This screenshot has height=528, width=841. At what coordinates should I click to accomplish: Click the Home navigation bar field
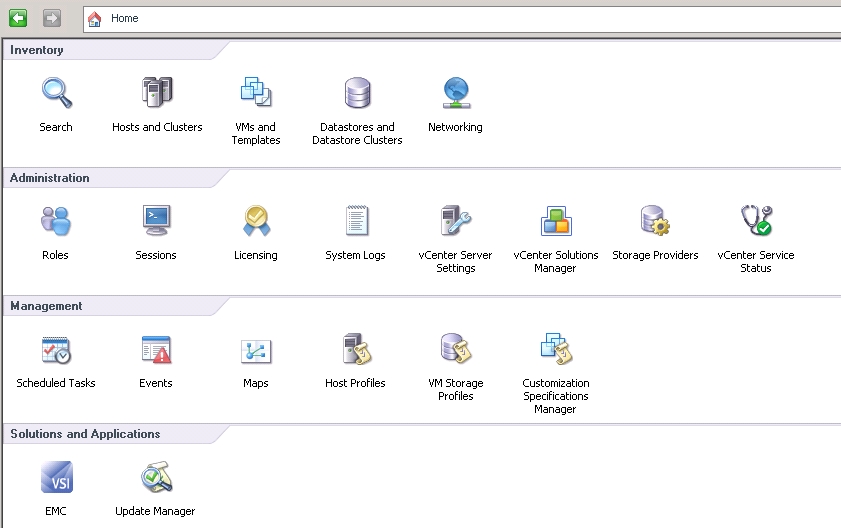(462, 19)
